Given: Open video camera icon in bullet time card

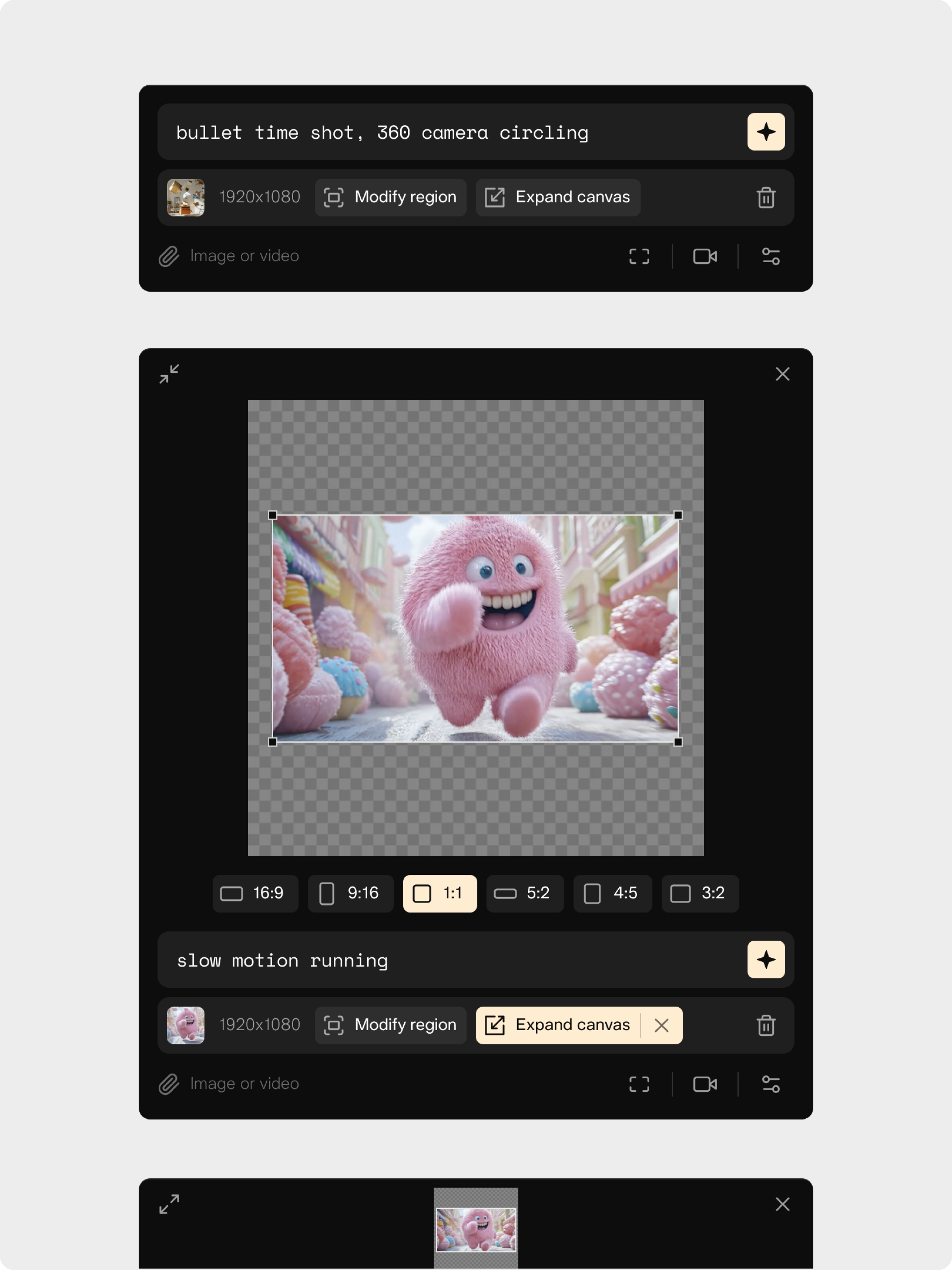Looking at the screenshot, I should tap(705, 256).
